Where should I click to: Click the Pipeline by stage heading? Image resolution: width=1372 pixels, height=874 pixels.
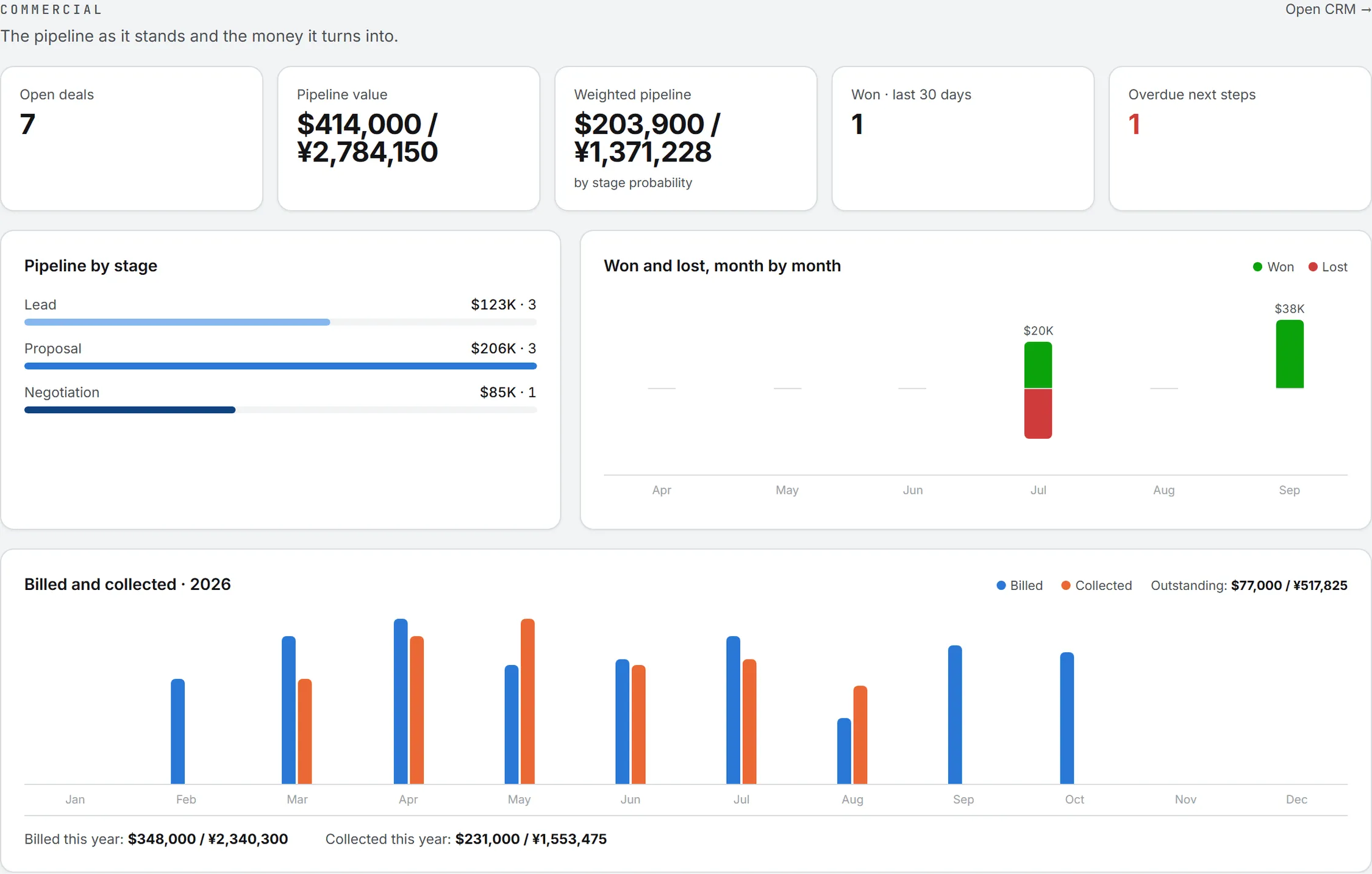[91, 266]
